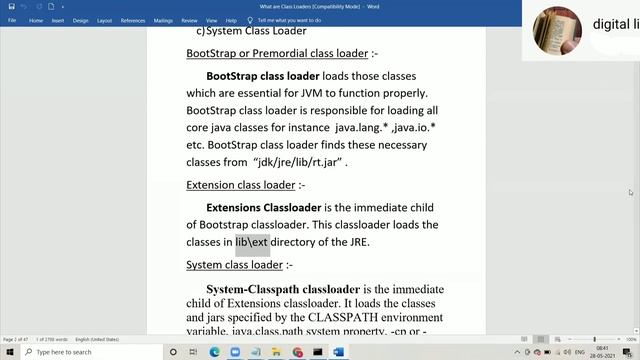This screenshot has width=640, height=360.
Task: Undo the last action with Undo icon
Action: [x=24, y=7]
